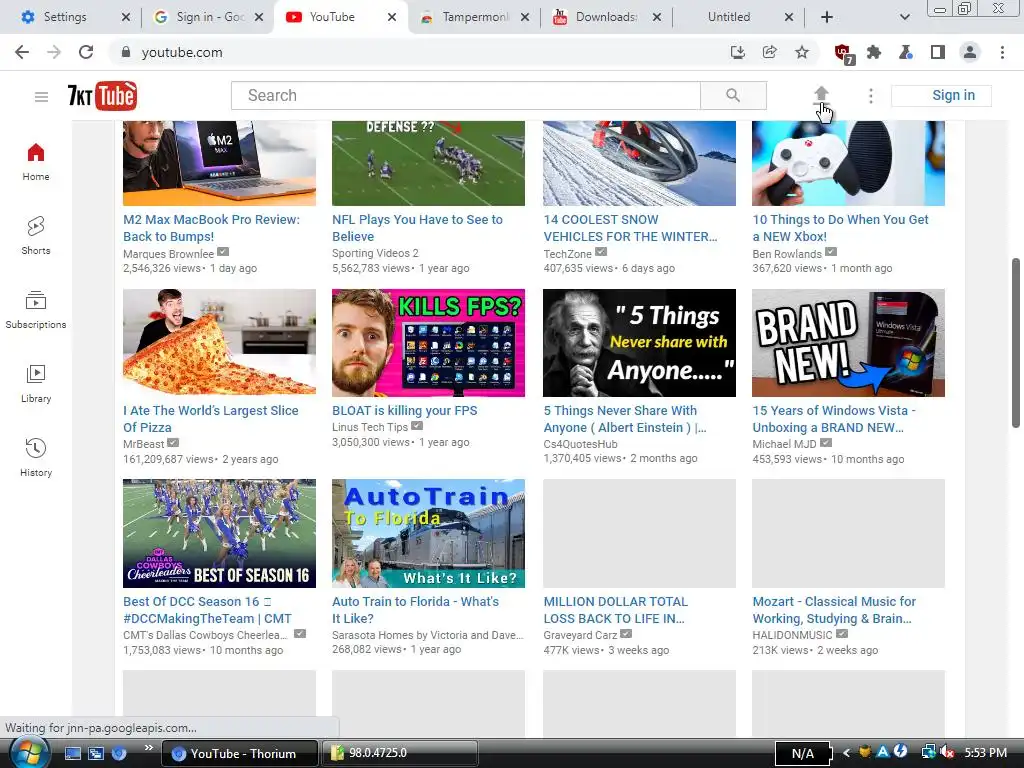Click the youtube.com address bar
This screenshot has height=768, width=1024.
coord(418,52)
